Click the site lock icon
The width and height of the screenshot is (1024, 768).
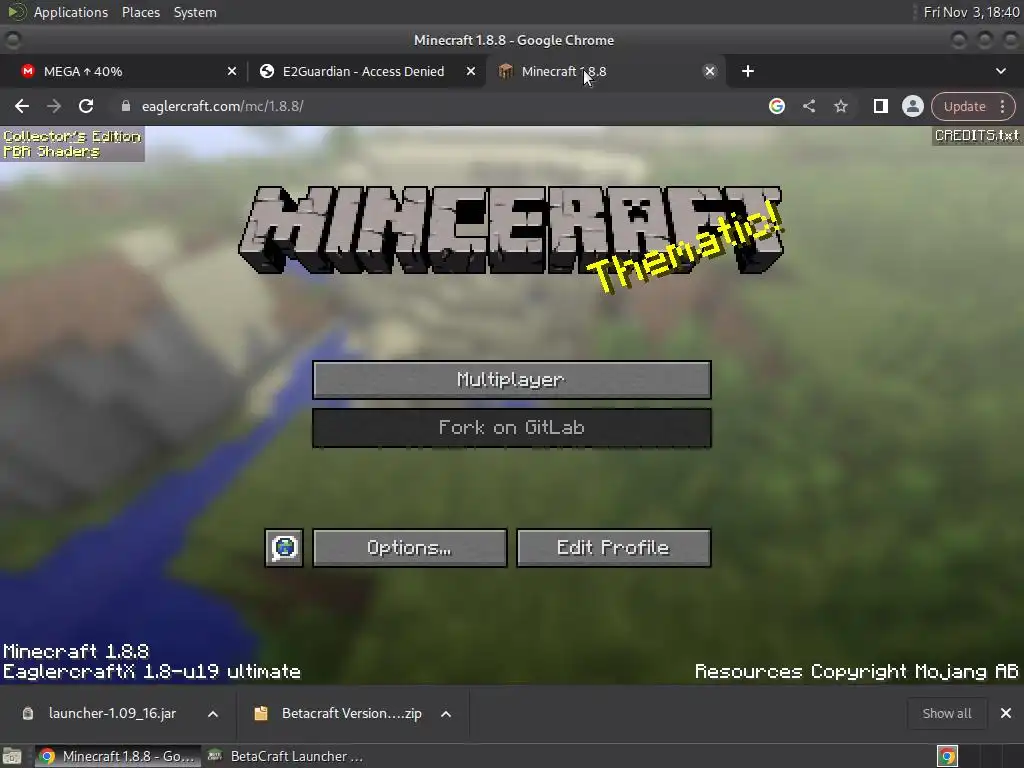pyautogui.click(x=126, y=106)
